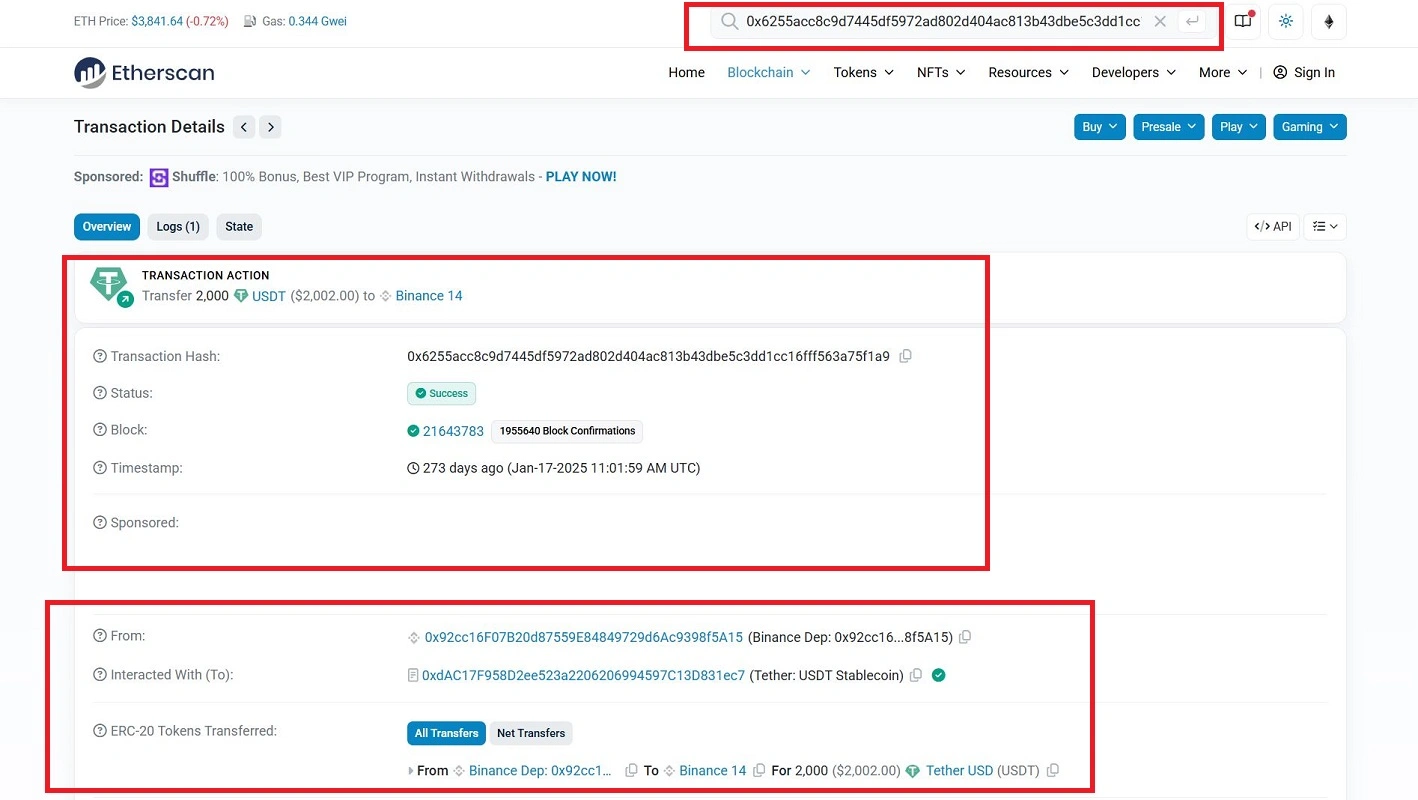Screen dimensions: 1418x800
Task: Switch to the Logs (1) tab
Action: click(178, 227)
